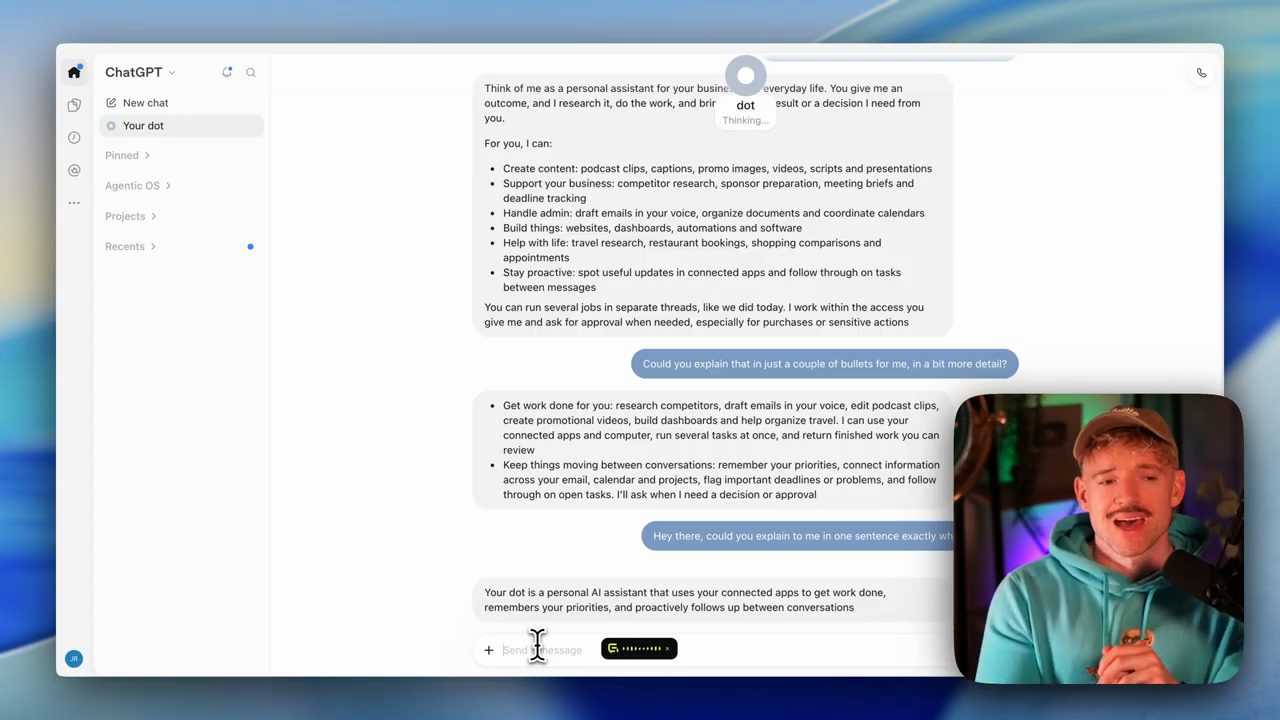The image size is (1280, 720).
Task: Click the stacked cards icon below Home
Action: 74,105
